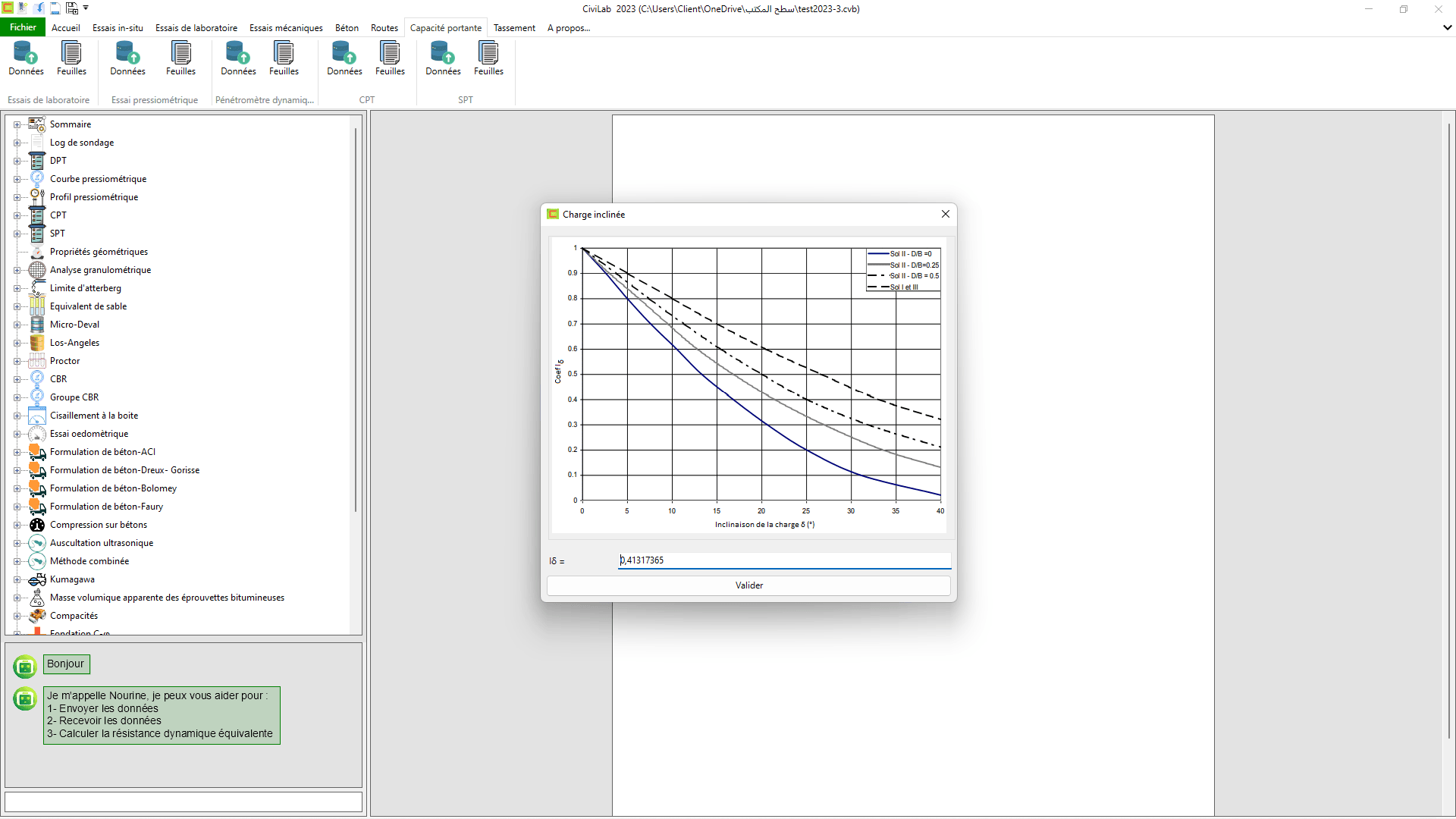Expand the CPT tree node

17,215
